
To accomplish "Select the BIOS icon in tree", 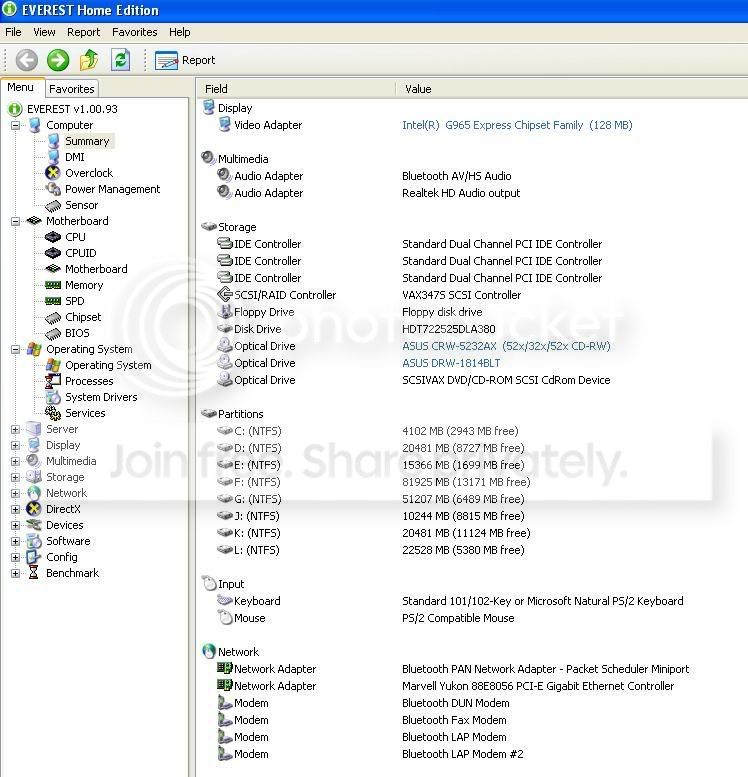I will click(x=53, y=333).
